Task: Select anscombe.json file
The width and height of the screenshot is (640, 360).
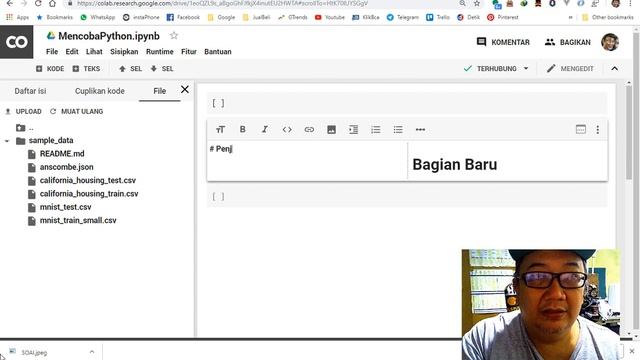Action: [x=60, y=167]
